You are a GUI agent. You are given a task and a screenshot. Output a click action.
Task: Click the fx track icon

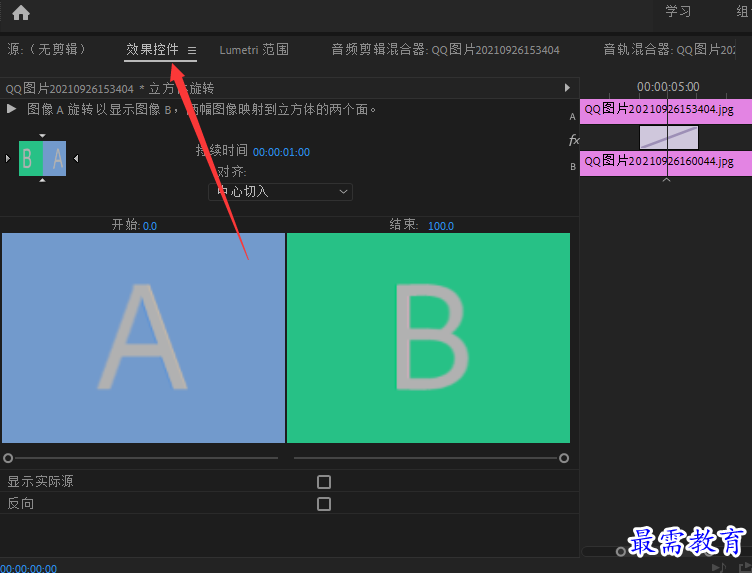574,140
